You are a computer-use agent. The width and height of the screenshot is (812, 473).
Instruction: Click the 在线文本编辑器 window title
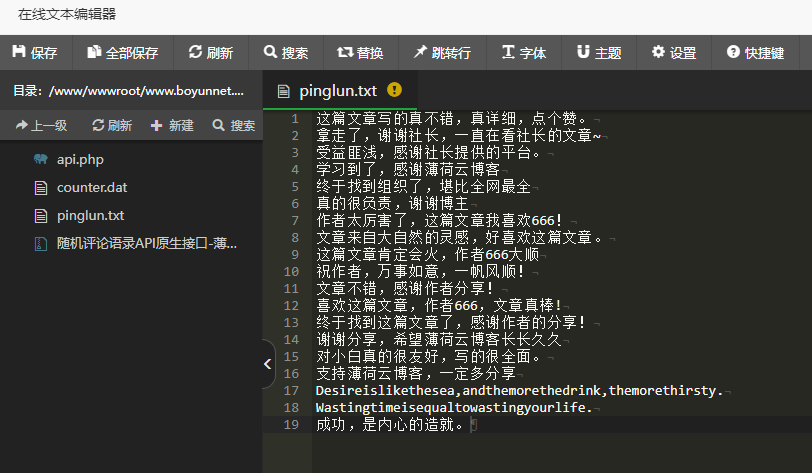click(x=67, y=15)
